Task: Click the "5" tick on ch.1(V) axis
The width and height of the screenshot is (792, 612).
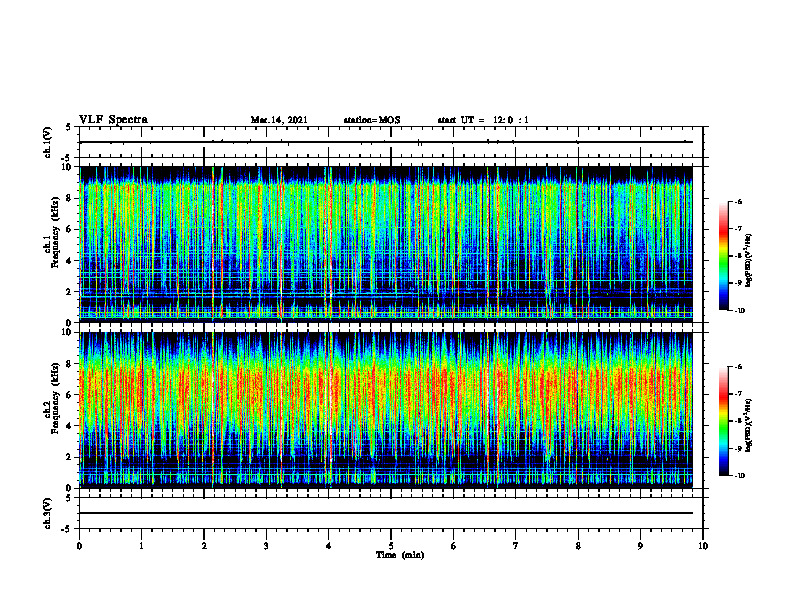Action: 70,127
